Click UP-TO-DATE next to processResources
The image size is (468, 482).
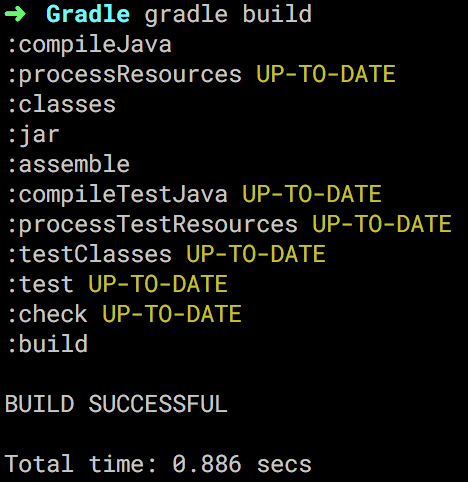point(326,74)
